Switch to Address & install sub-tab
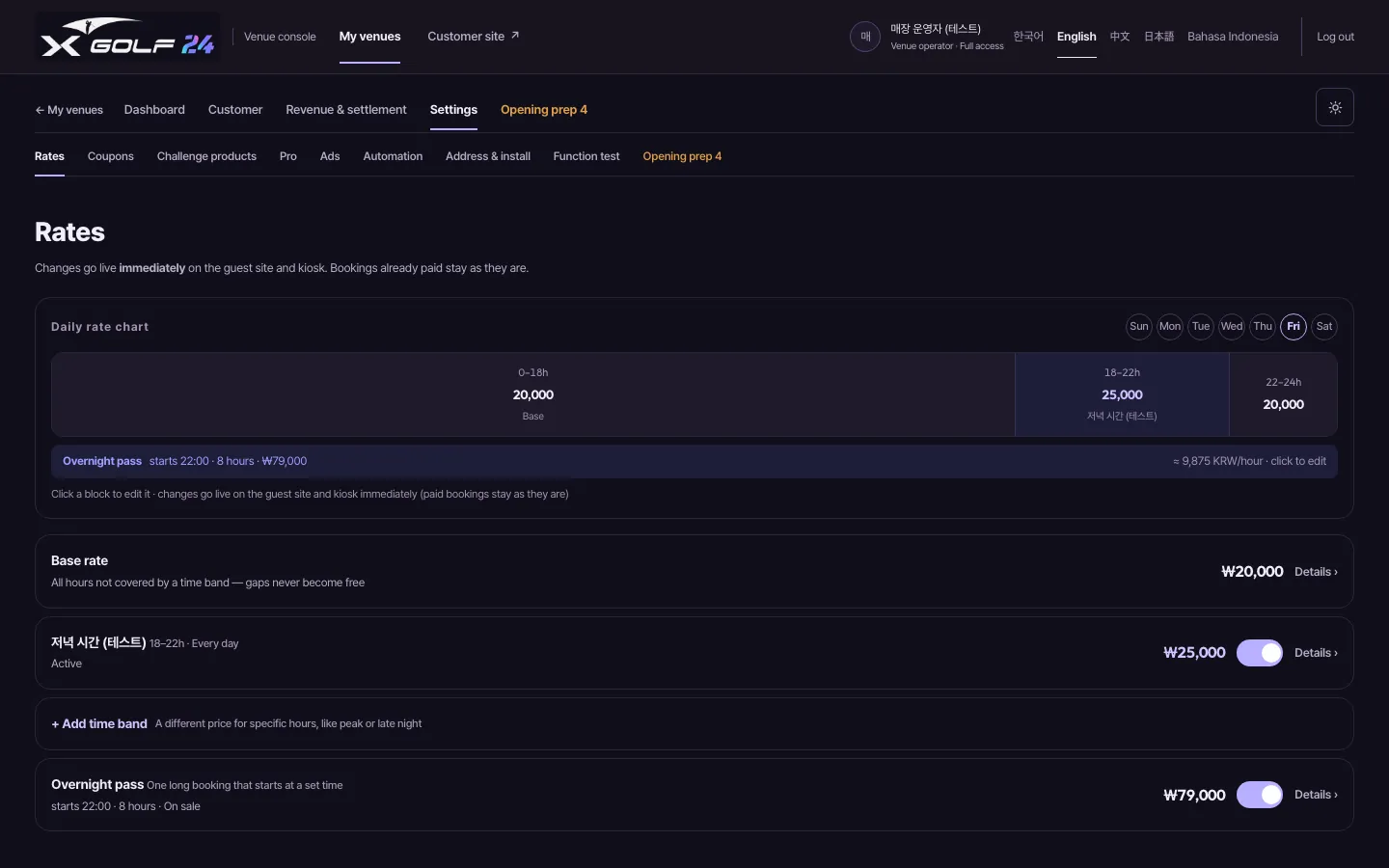Viewport: 1389px width, 868px height. tap(488, 156)
